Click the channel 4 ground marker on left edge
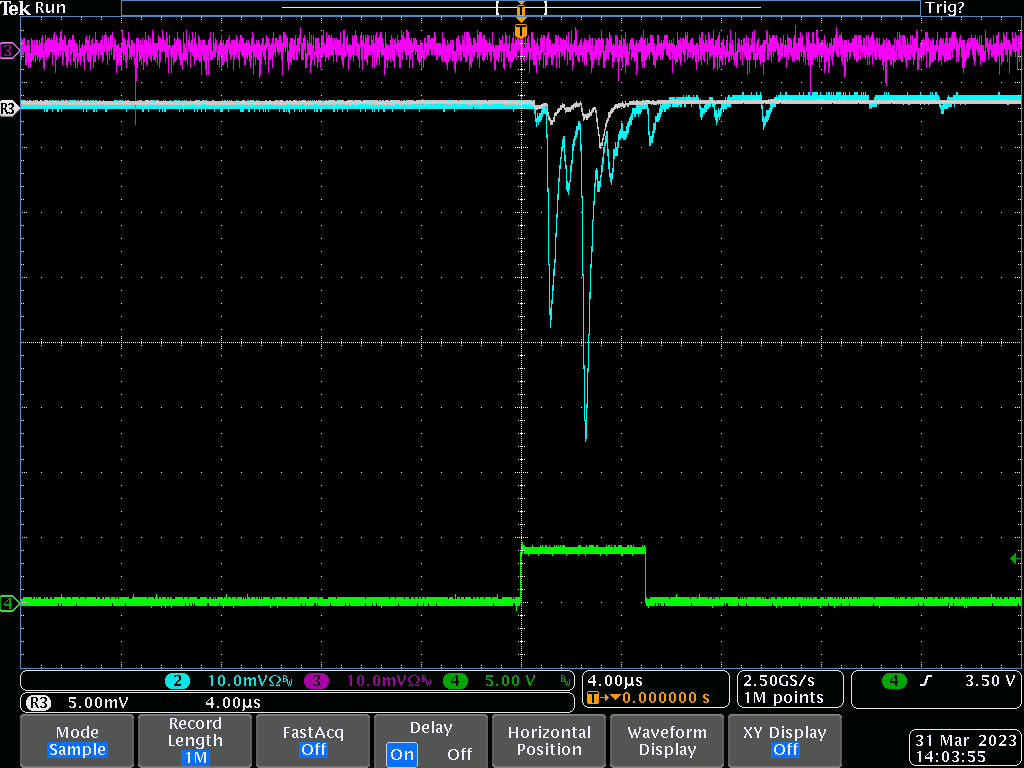The image size is (1024, 768). 9,603
